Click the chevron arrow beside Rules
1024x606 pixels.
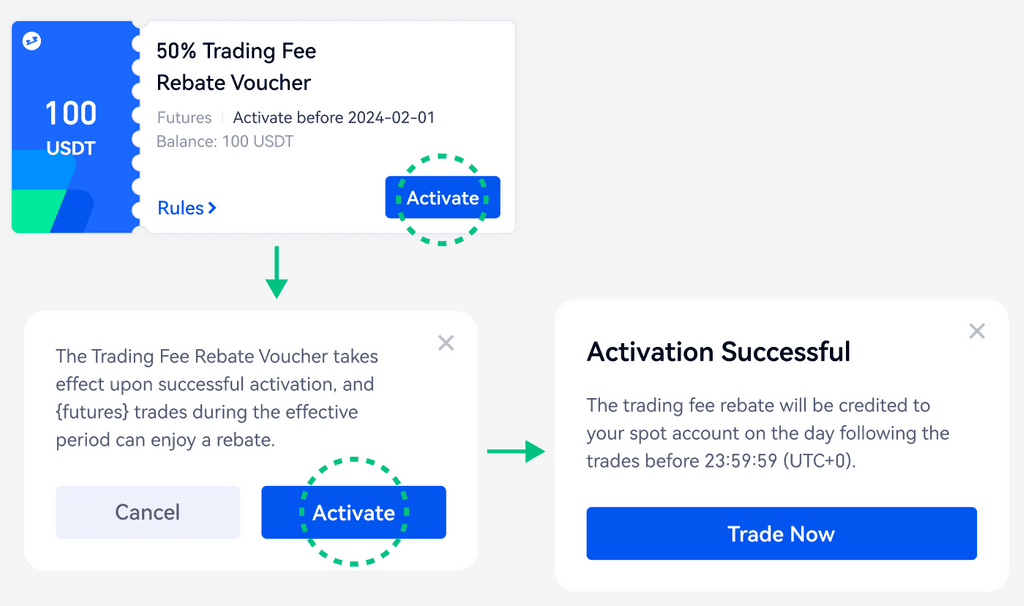tap(212, 208)
